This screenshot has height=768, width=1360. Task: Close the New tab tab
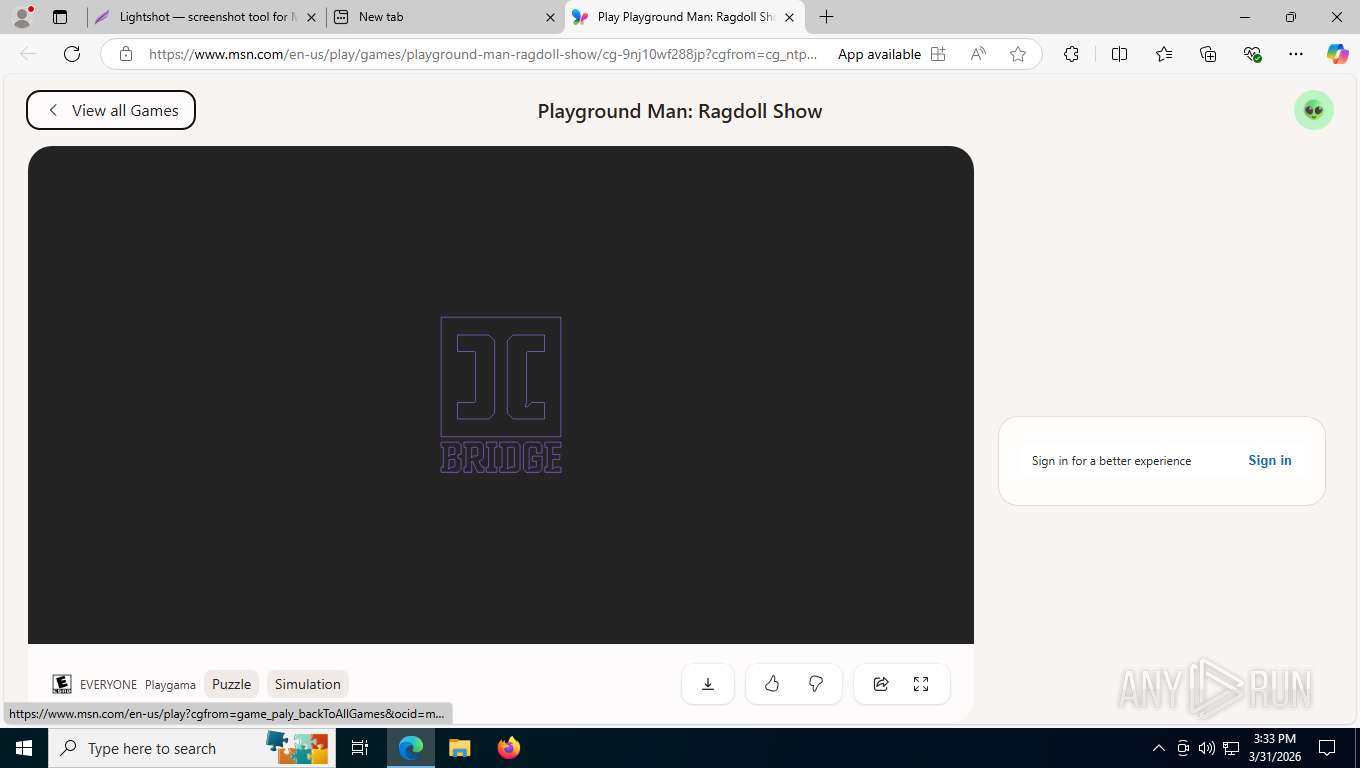[550, 17]
